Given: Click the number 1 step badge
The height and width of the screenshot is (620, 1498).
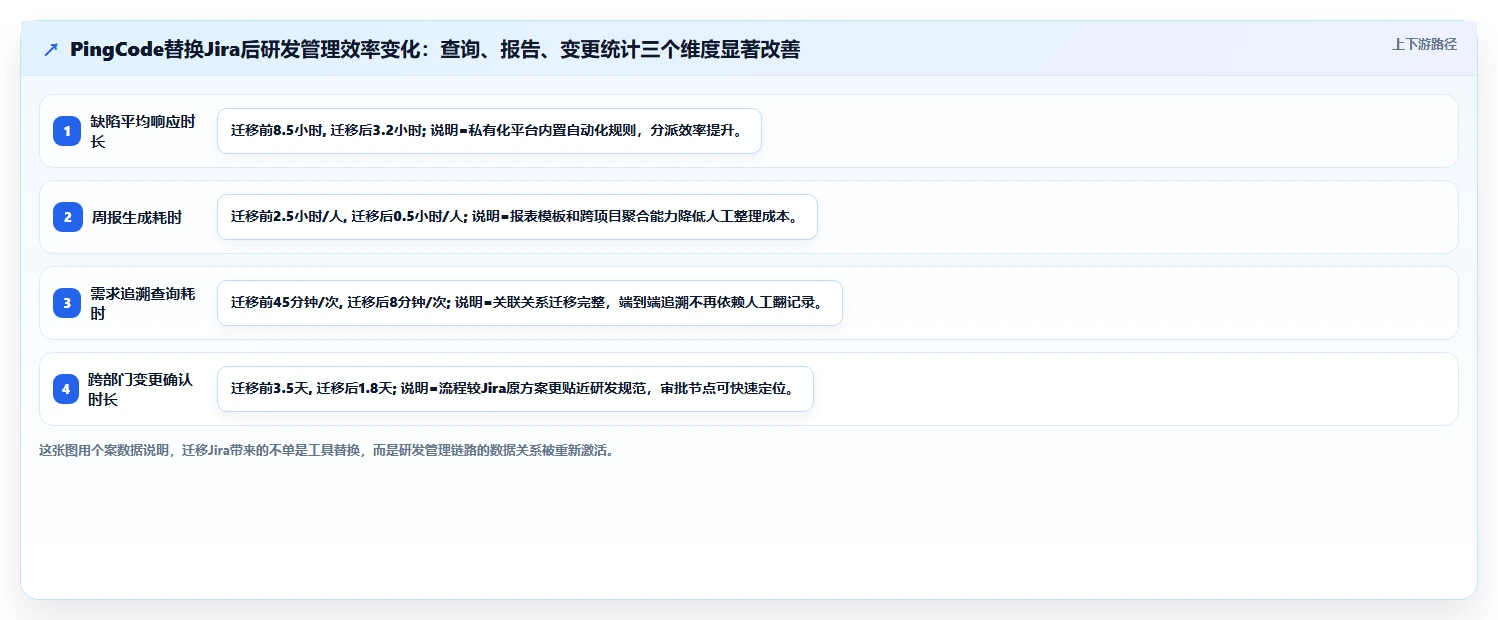Looking at the screenshot, I should tap(67, 131).
